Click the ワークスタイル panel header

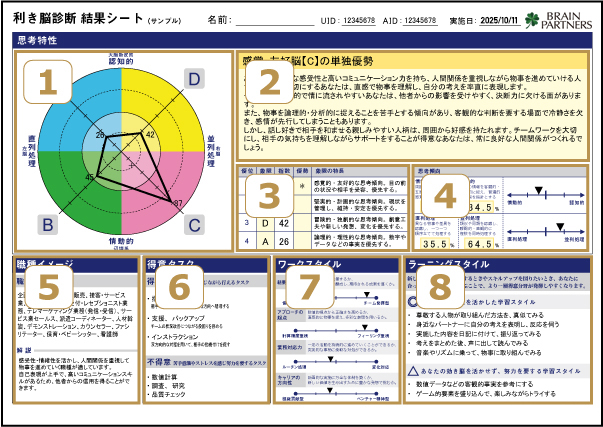click(x=337, y=264)
